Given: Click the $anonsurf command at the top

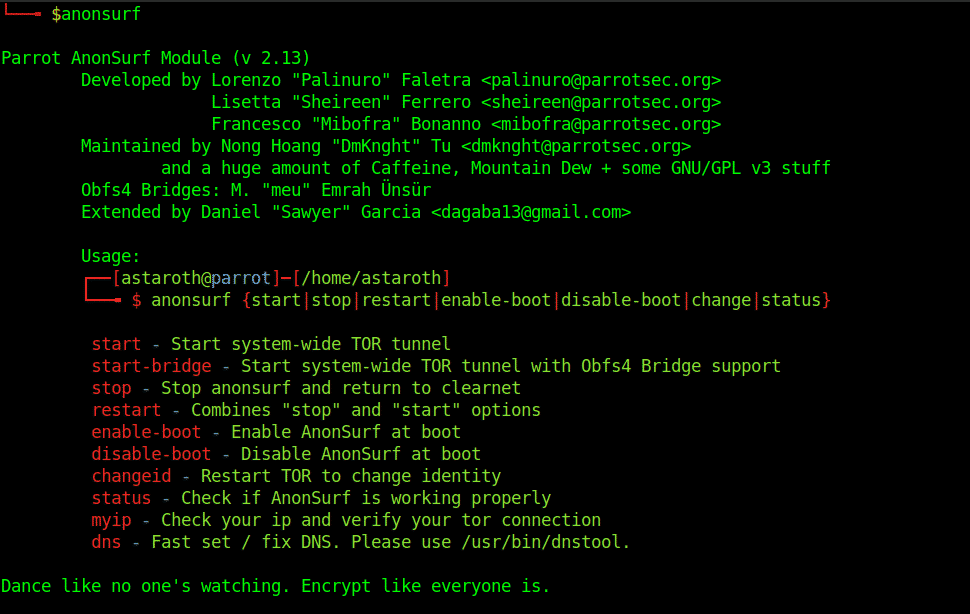Looking at the screenshot, I should pos(96,14).
